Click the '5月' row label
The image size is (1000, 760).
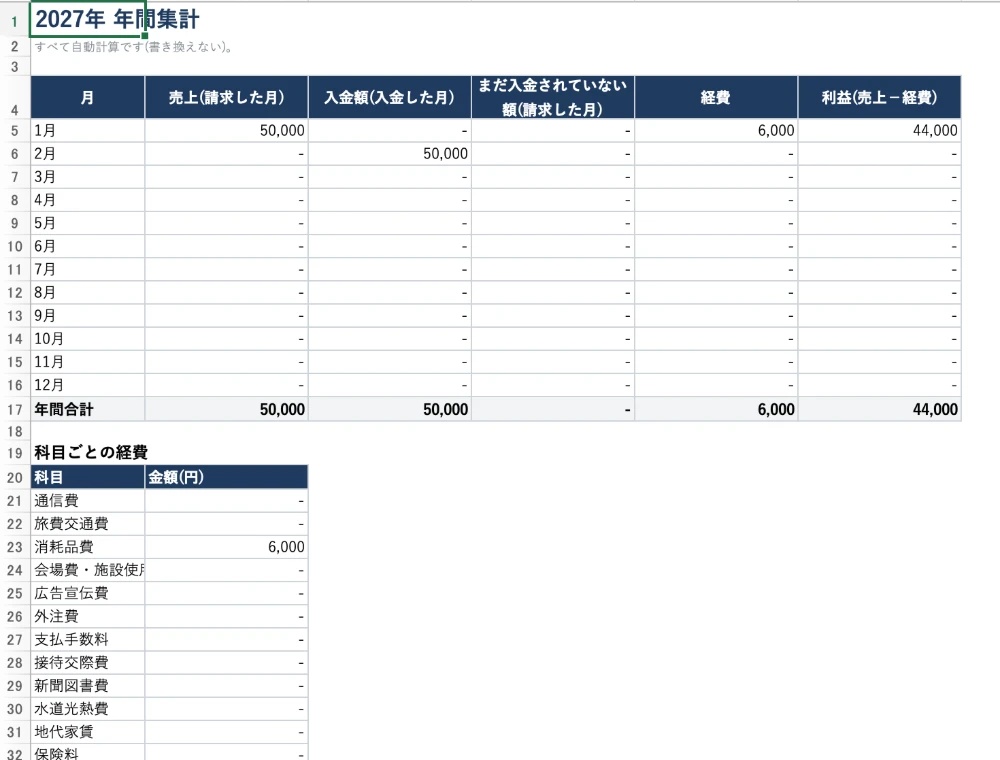pos(87,223)
